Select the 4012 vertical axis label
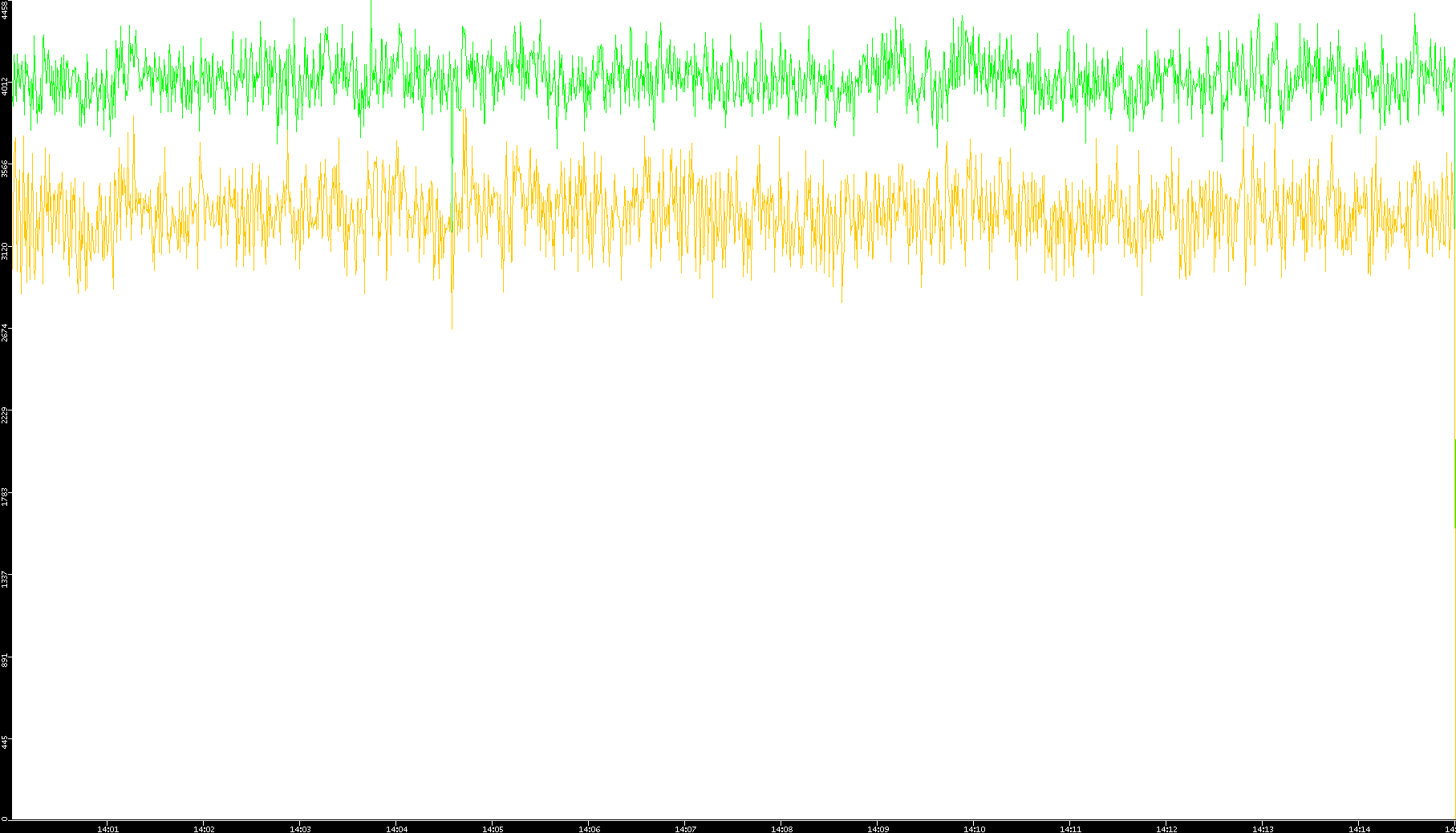This screenshot has height=833, width=1456. pos(5,87)
